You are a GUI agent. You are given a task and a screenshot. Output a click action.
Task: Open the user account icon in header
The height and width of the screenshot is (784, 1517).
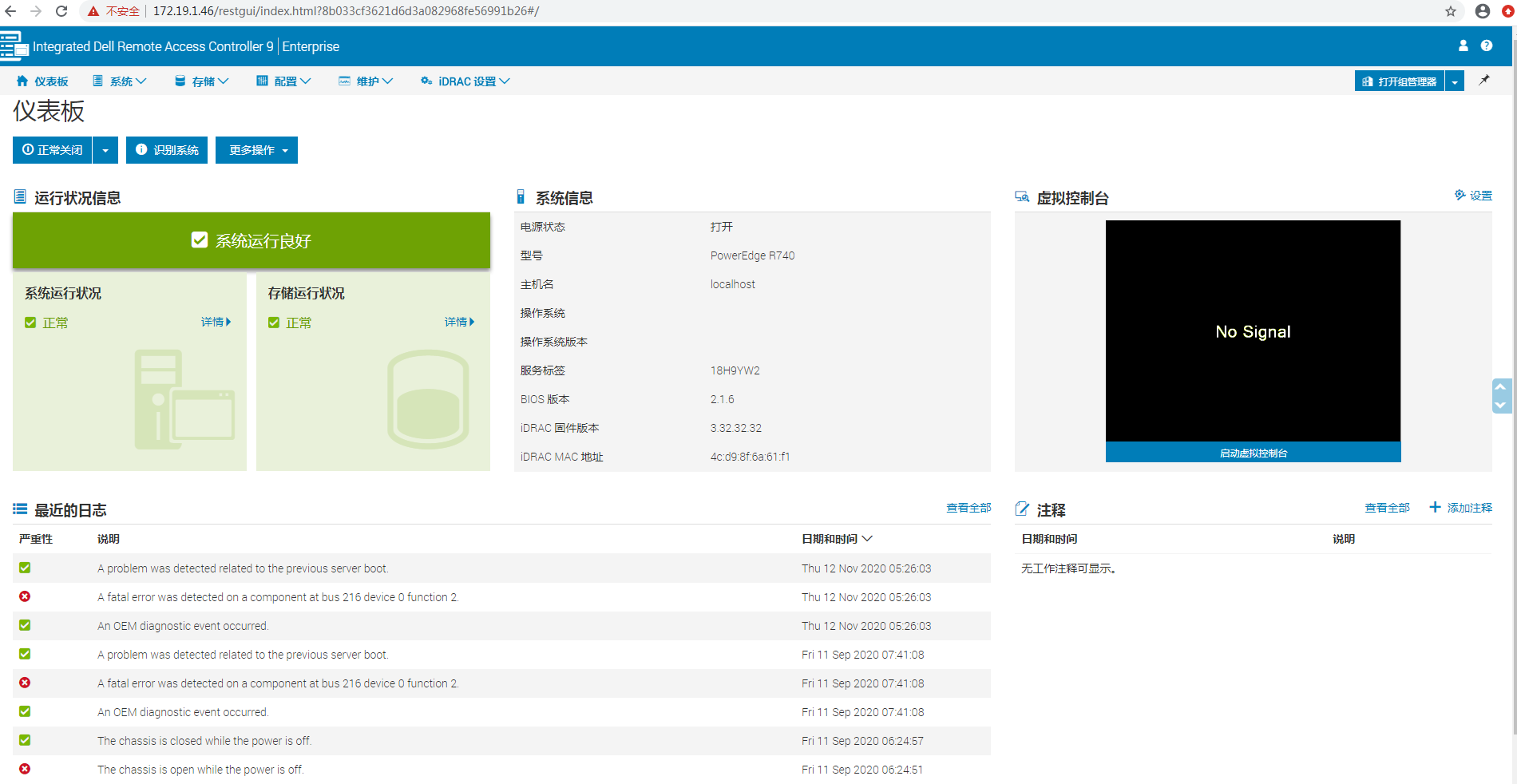tap(1464, 46)
